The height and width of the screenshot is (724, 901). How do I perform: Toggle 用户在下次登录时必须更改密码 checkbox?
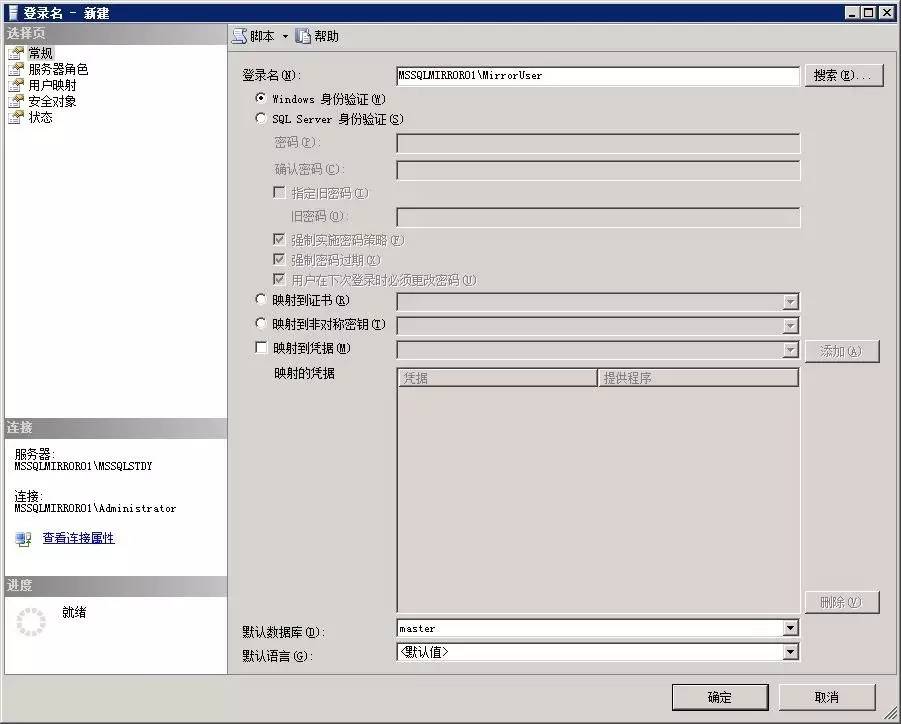pyautogui.click(x=279, y=279)
